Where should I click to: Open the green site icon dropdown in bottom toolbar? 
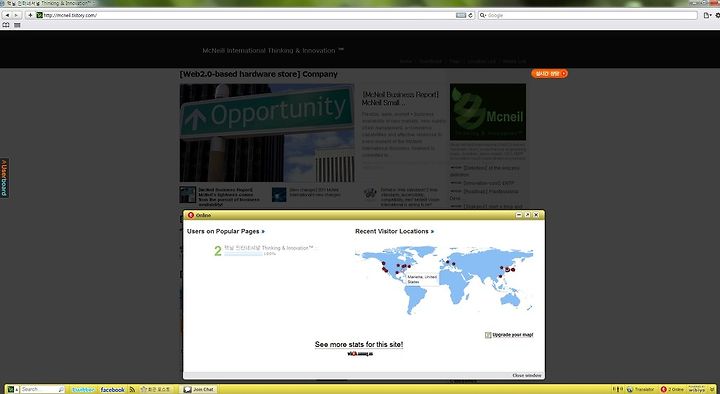click(13, 389)
